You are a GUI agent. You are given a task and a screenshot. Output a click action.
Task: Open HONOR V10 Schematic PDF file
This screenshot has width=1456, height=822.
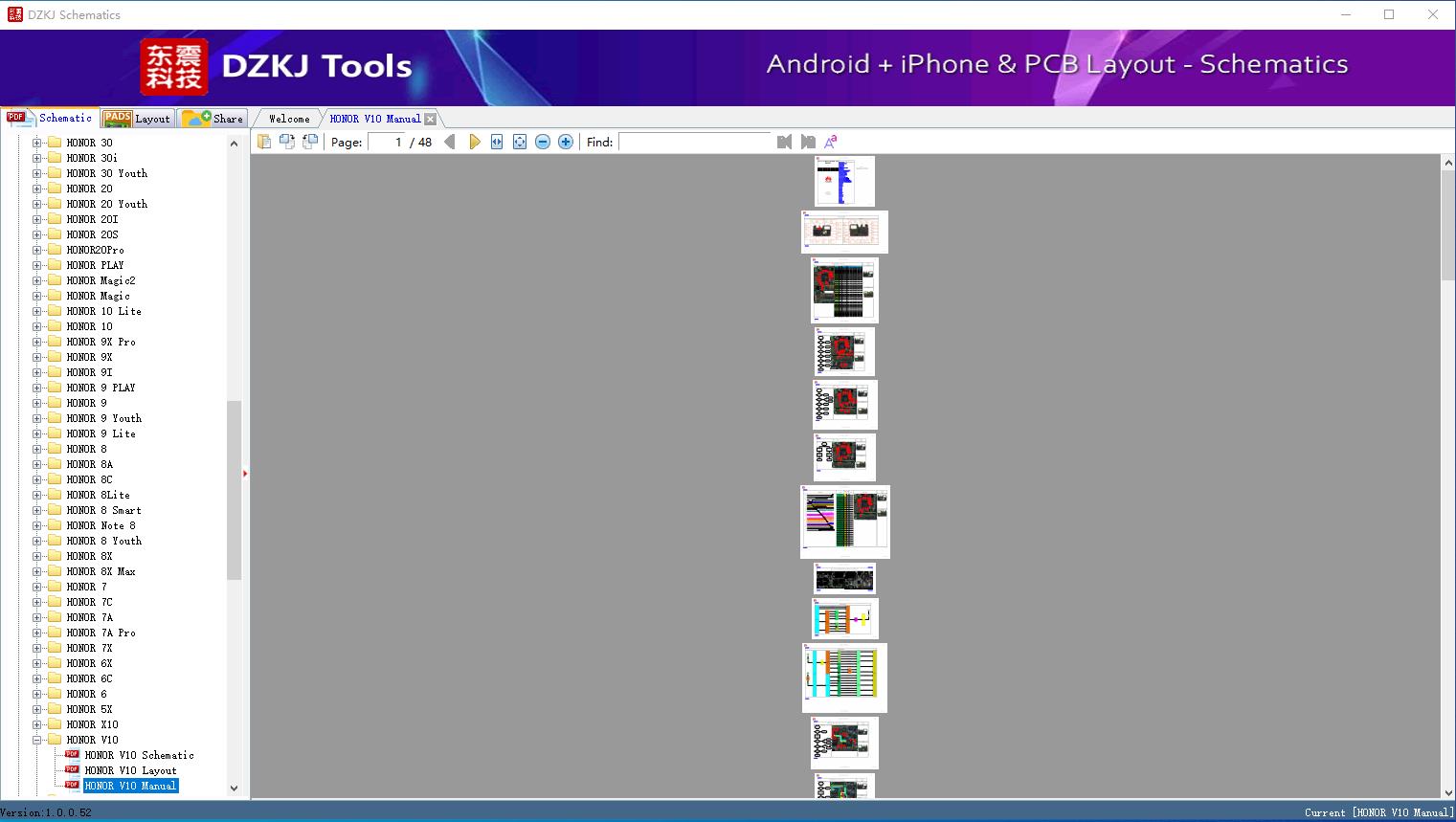139,755
